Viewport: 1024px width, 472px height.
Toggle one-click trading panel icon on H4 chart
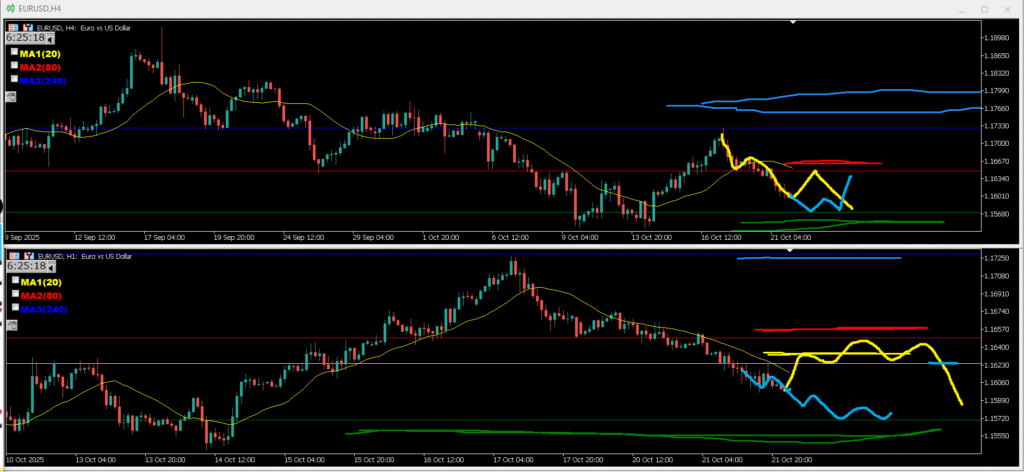click(x=27, y=27)
